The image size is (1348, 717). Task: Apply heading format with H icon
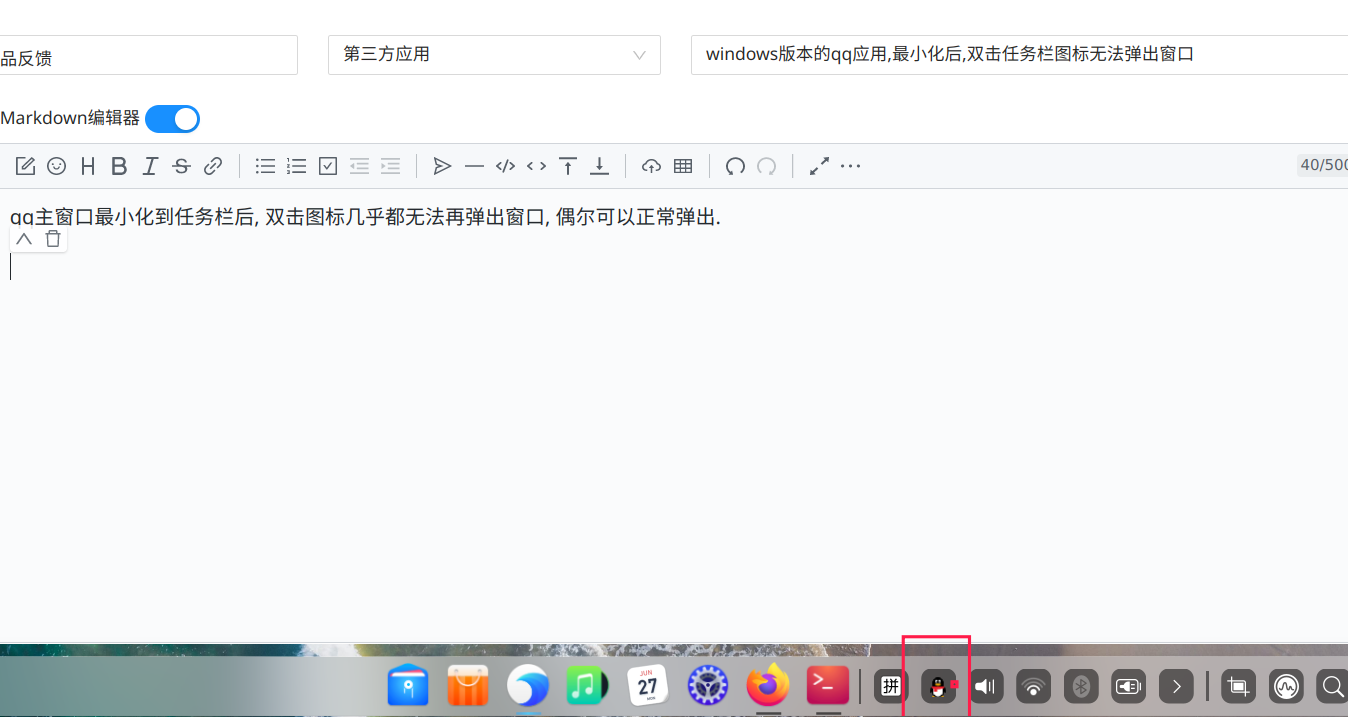pos(88,166)
